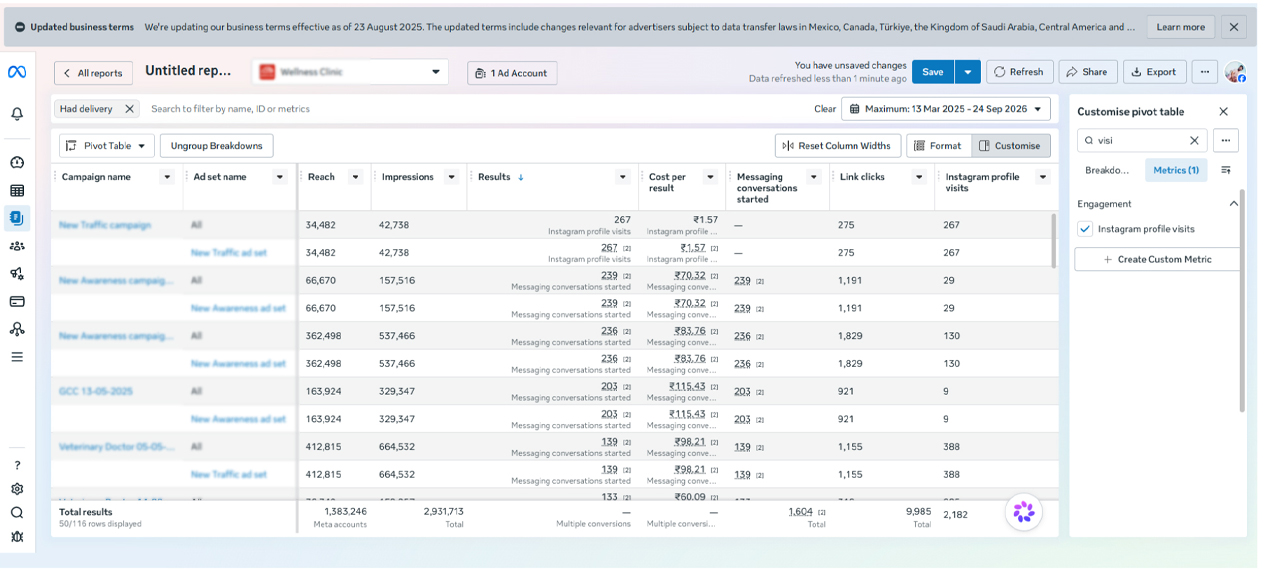The width and height of the screenshot is (1280, 572).
Task: Open the Pivot Table view dropdown
Action: 107,146
